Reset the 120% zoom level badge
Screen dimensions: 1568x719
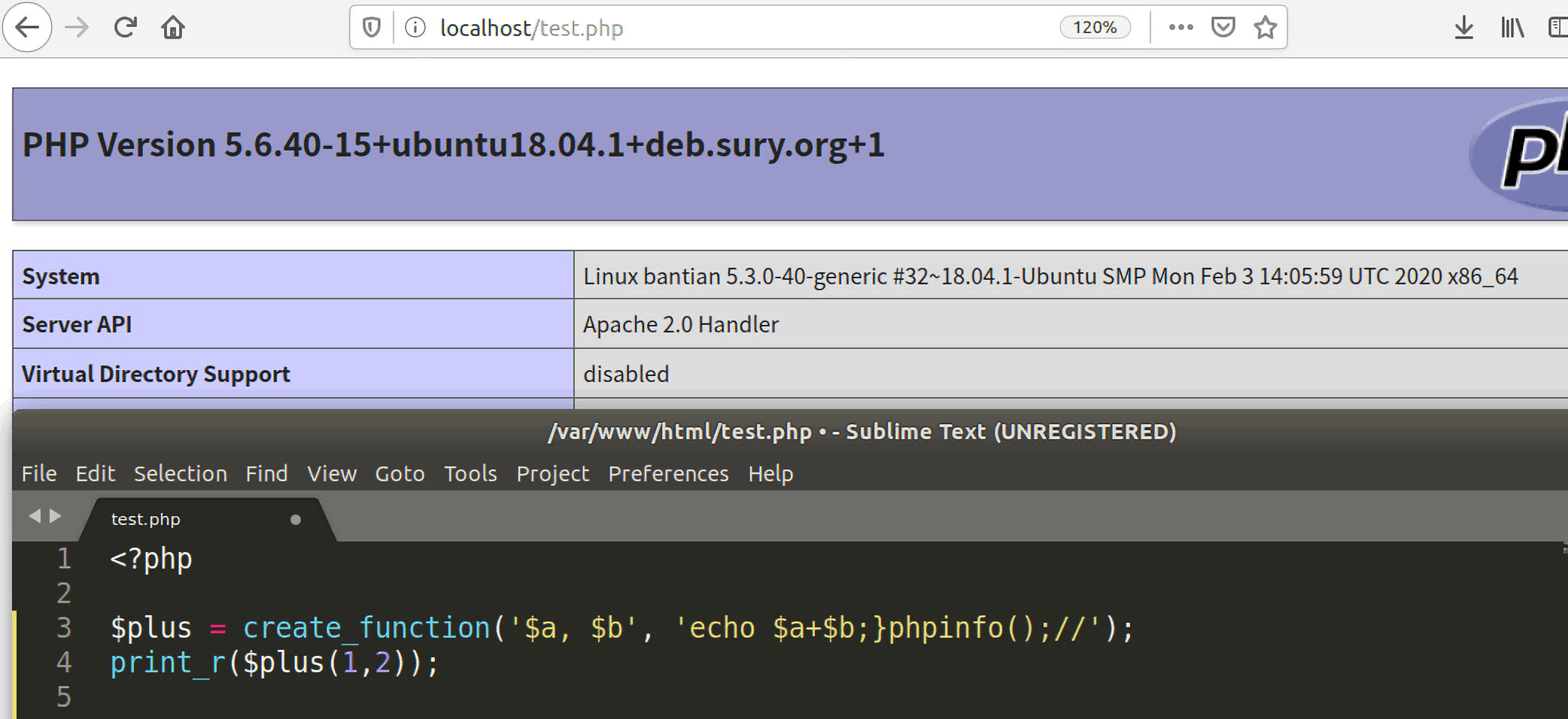point(1095,28)
